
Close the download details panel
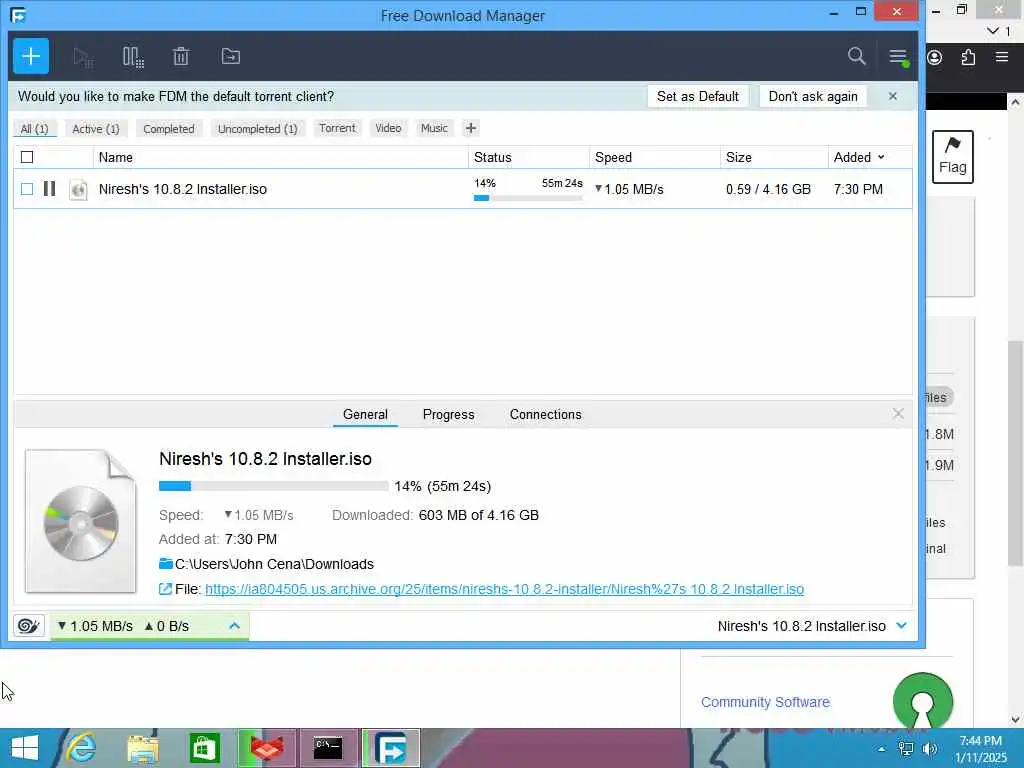pos(898,413)
